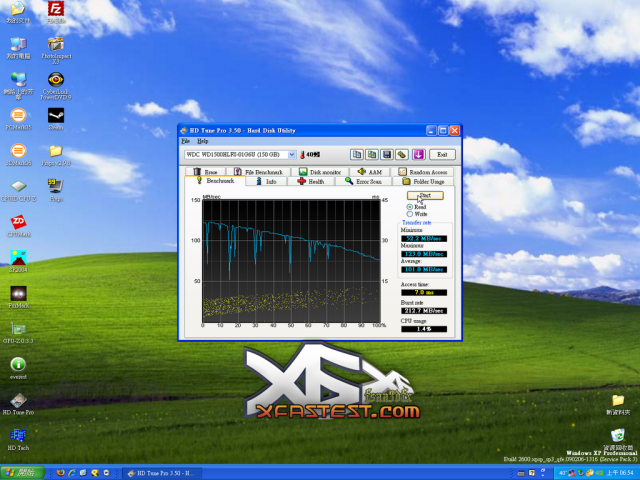Screen dimensions: 640x480
Task: Click the copy text results toolbar icon
Action: (x=357, y=155)
